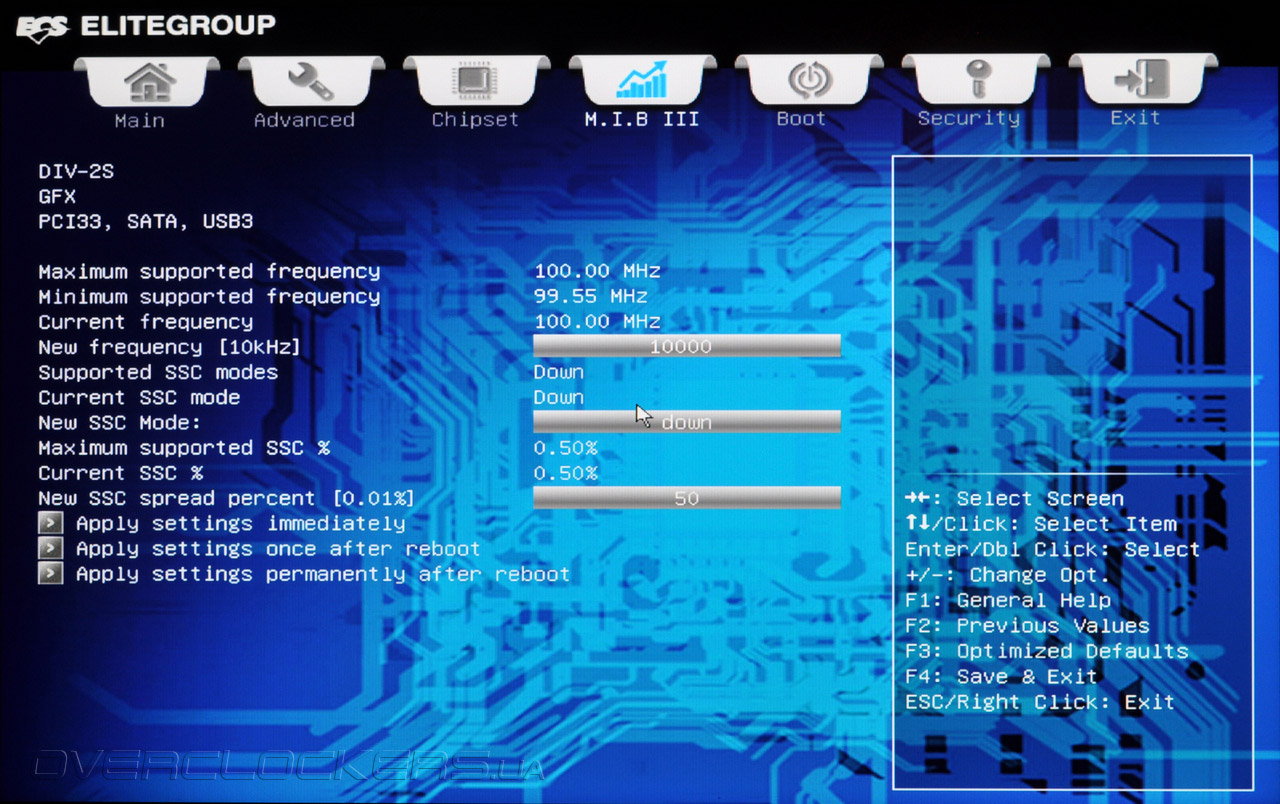
Task: Edit the New frequency value 10000
Action: [687, 346]
